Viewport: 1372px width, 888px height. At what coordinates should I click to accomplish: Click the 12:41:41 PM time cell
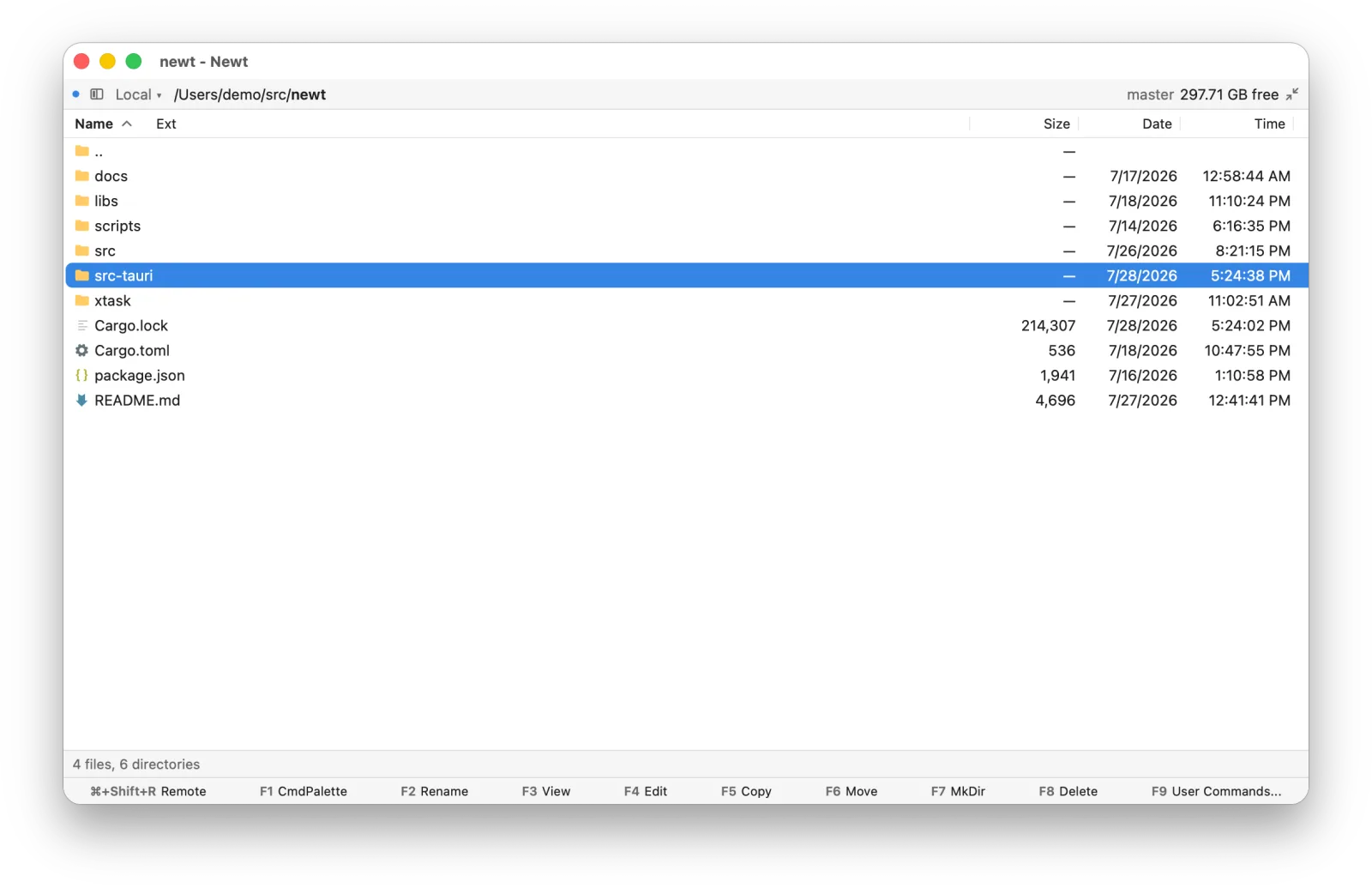click(x=1249, y=400)
